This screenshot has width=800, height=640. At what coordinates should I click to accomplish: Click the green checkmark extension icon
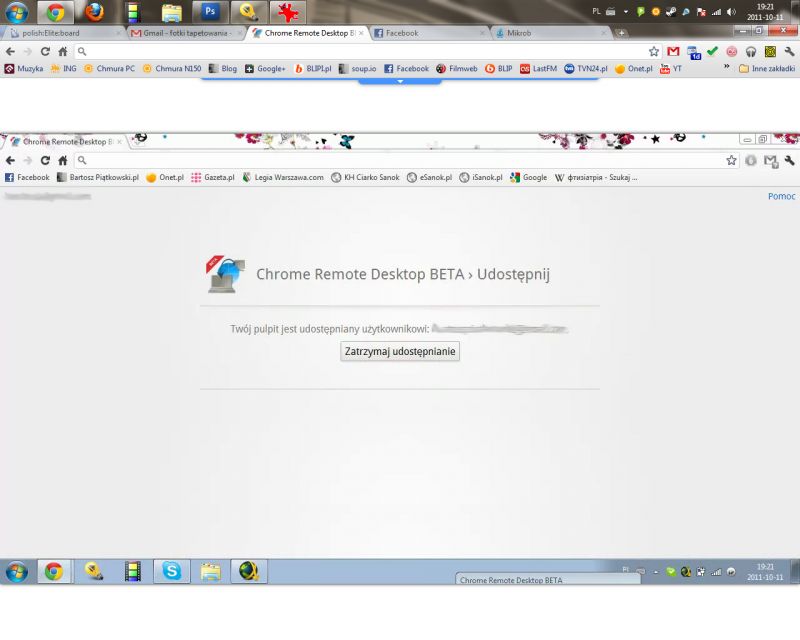click(x=712, y=51)
